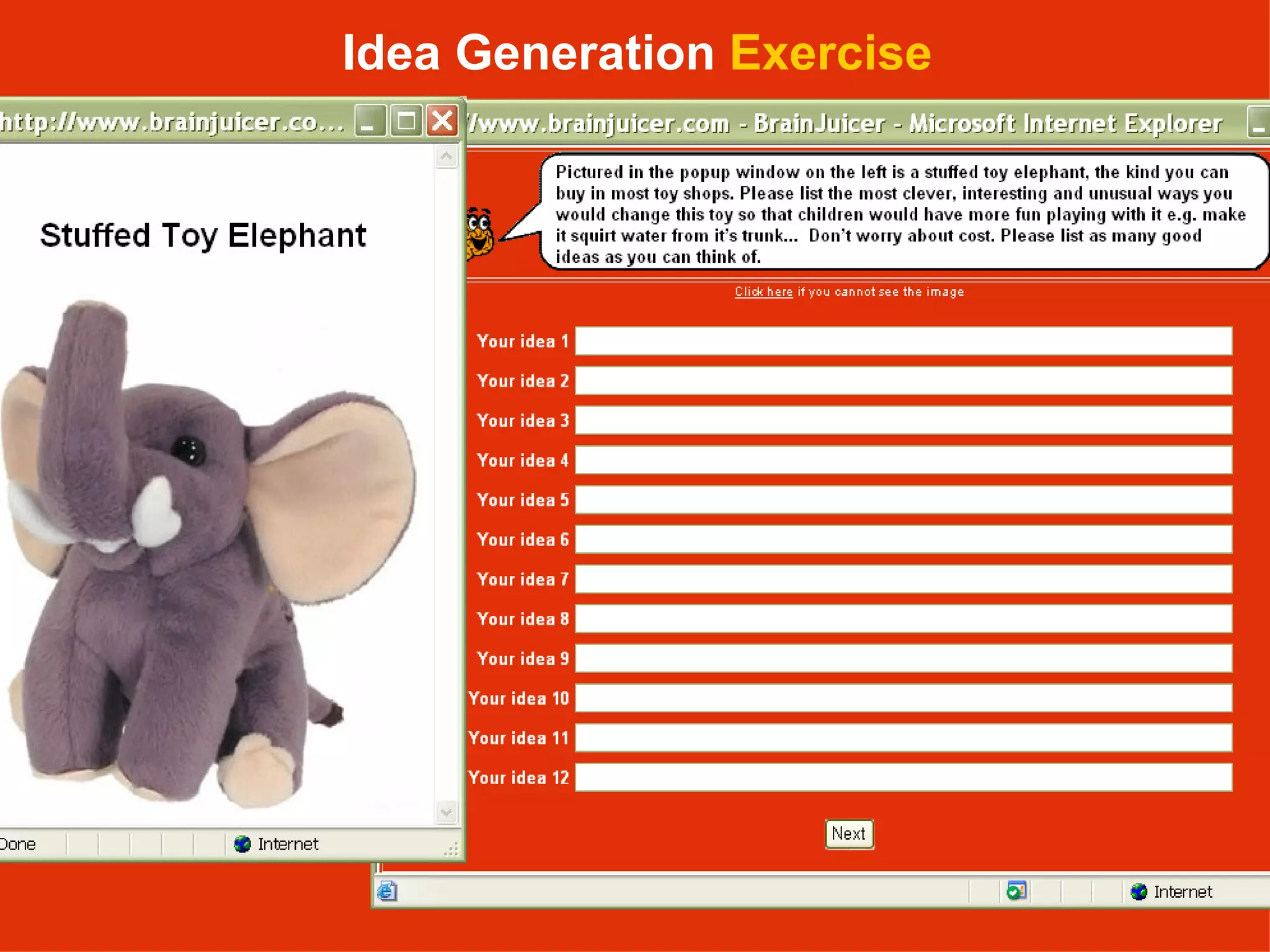Focus the 'Your idea 10' text field
This screenshot has width=1270, height=952.
point(904,698)
